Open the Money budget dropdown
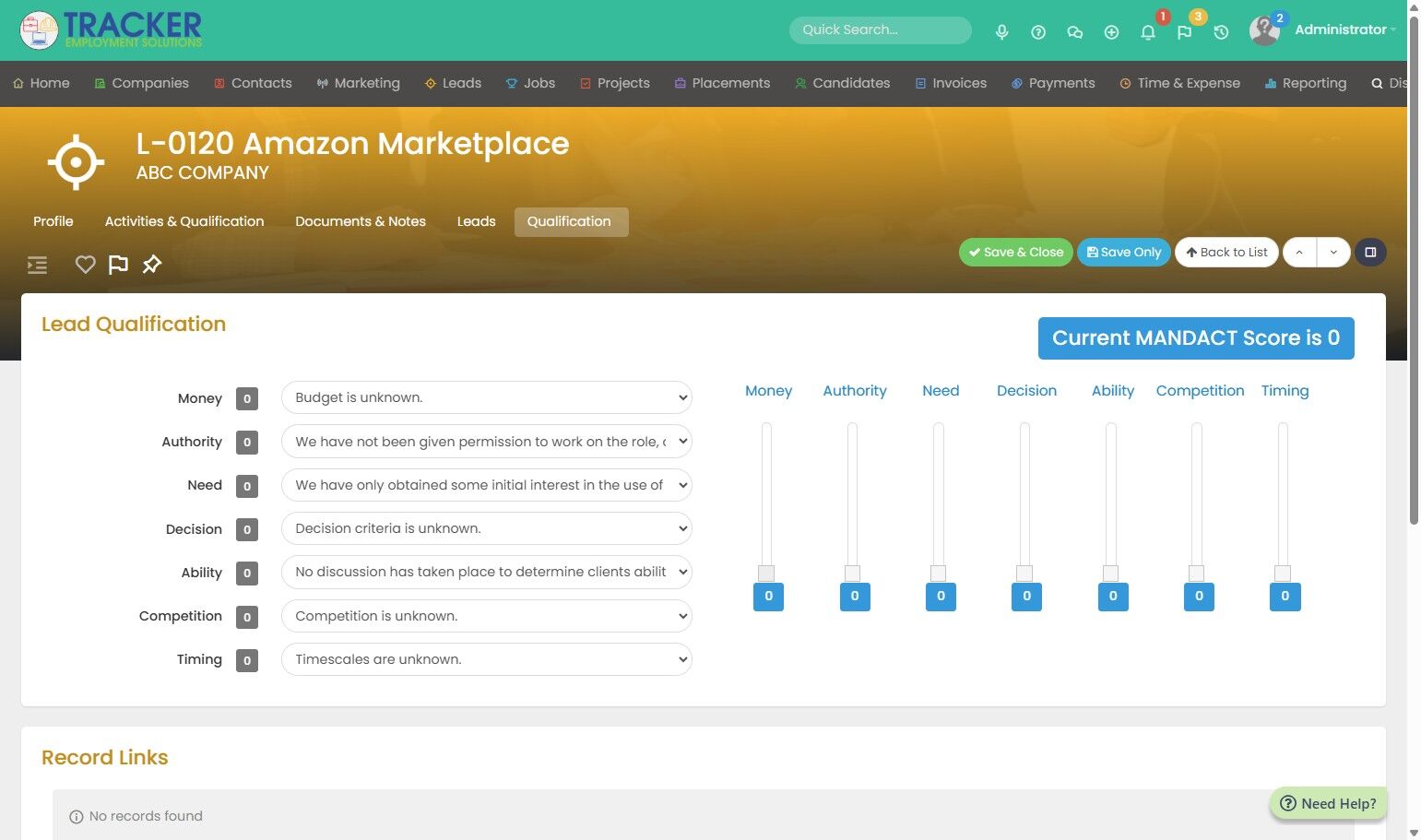The width and height of the screenshot is (1421, 840). (486, 397)
